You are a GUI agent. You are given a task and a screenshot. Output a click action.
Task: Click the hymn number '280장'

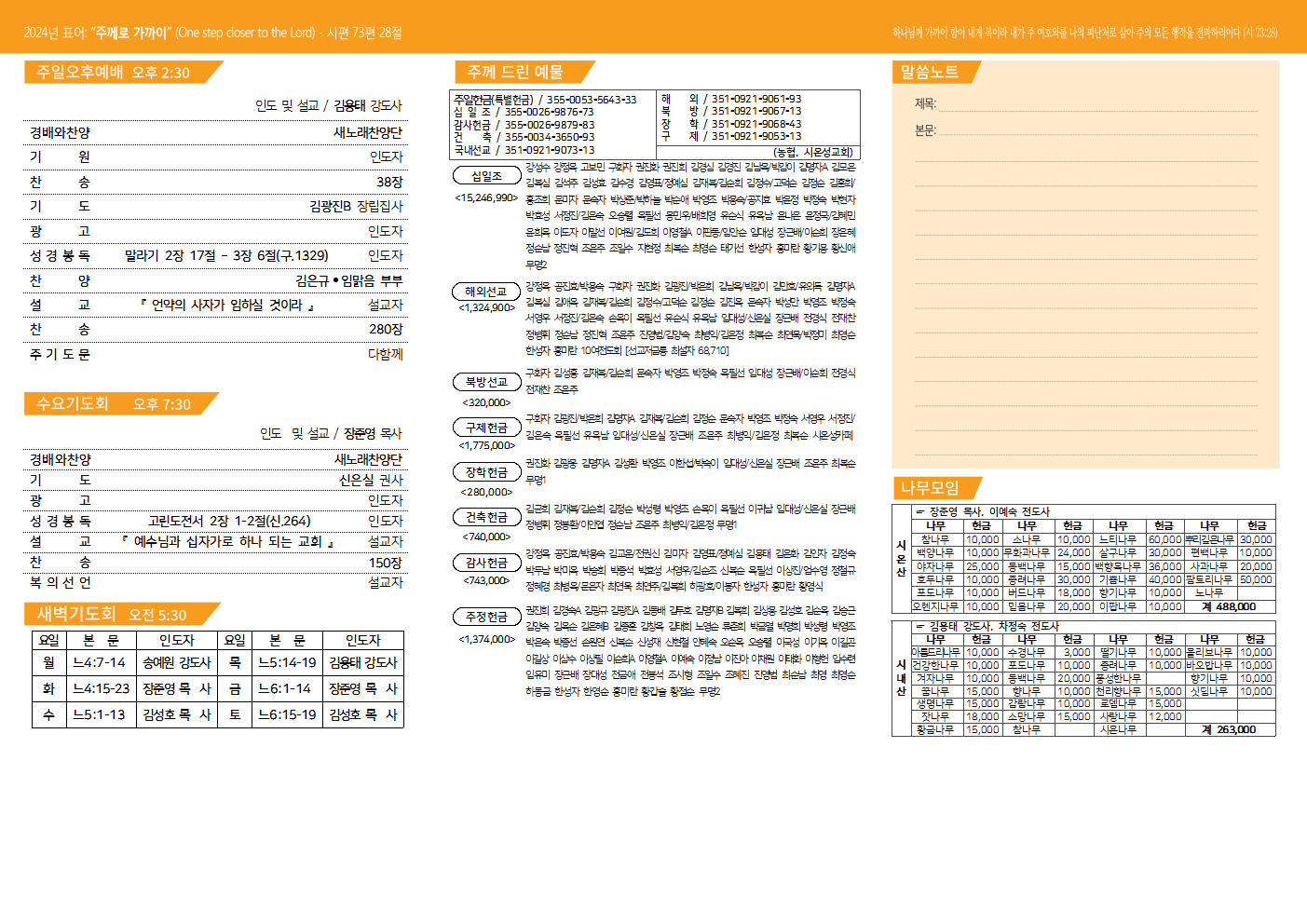pyautogui.click(x=386, y=329)
